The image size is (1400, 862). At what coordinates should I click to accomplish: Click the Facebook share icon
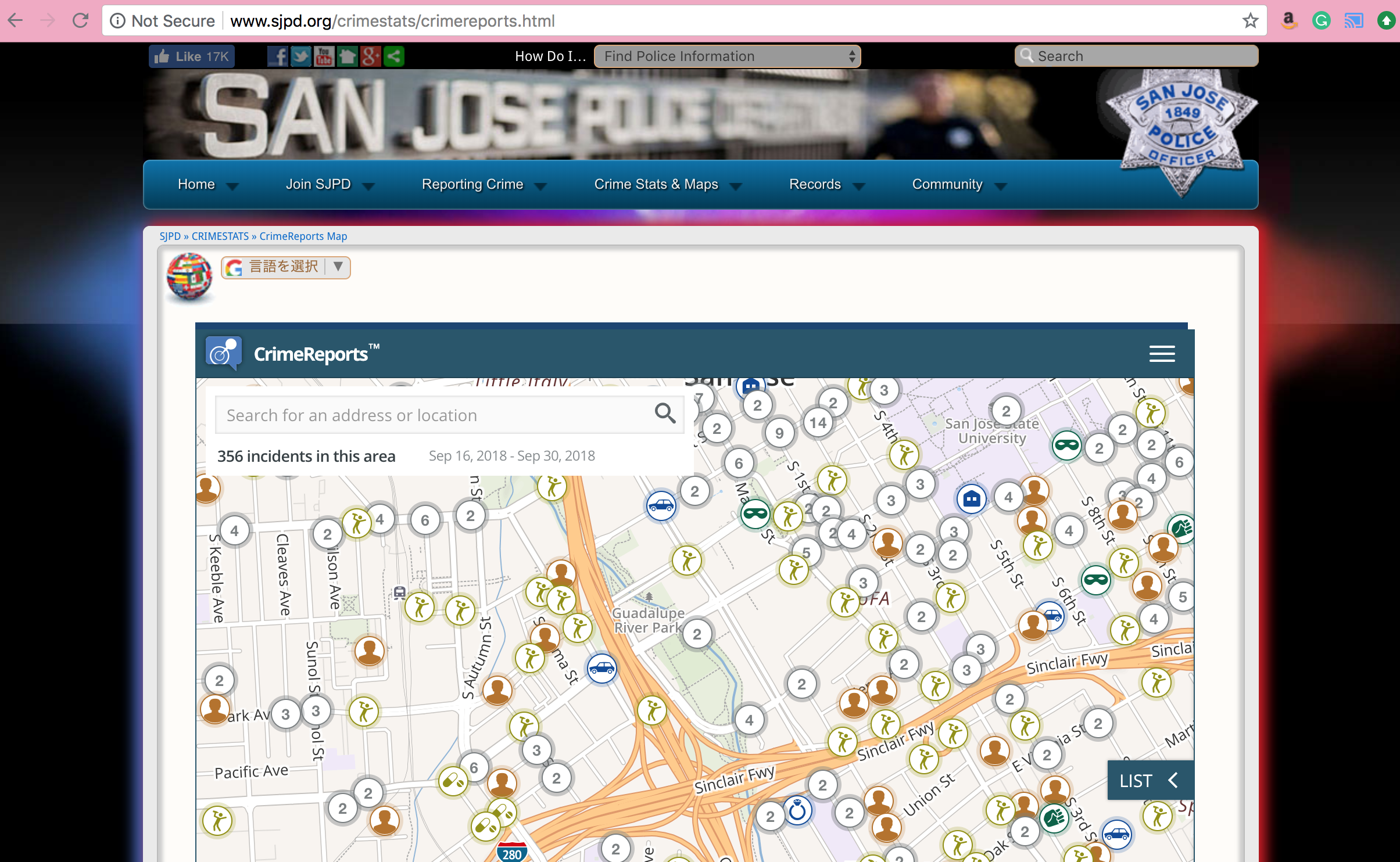[x=278, y=56]
